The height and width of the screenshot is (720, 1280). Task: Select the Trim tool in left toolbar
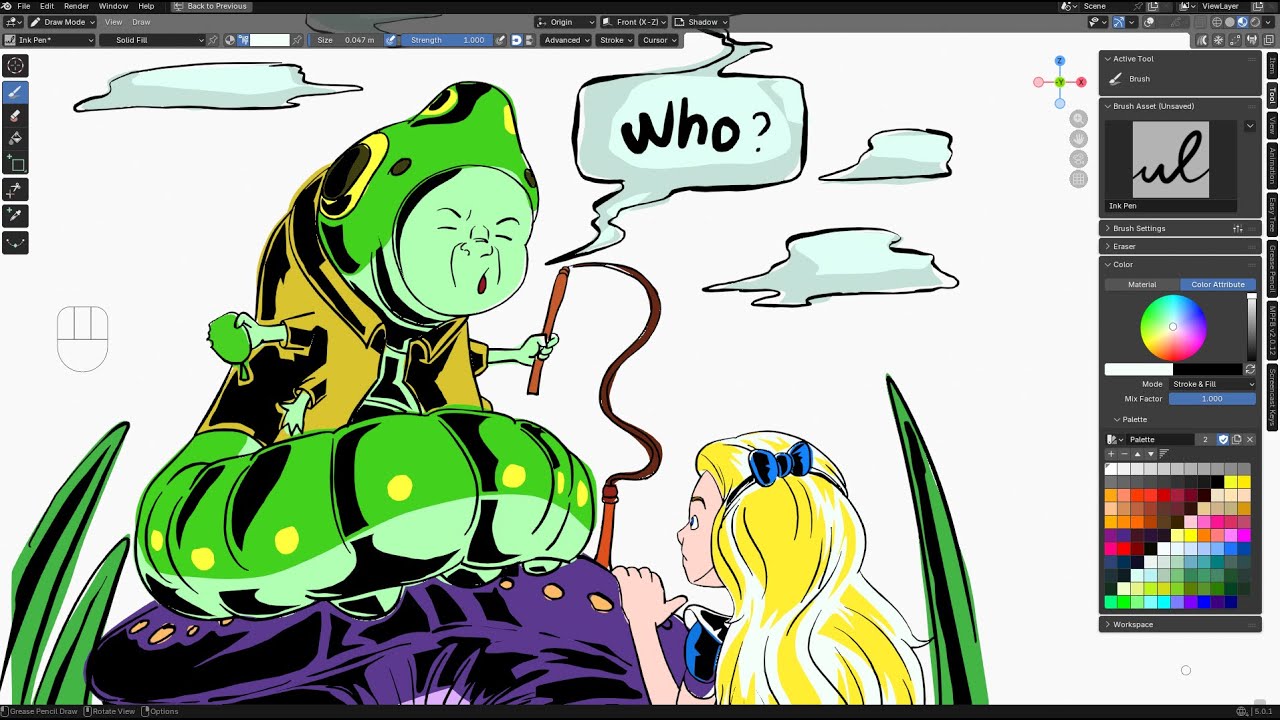pos(16,189)
